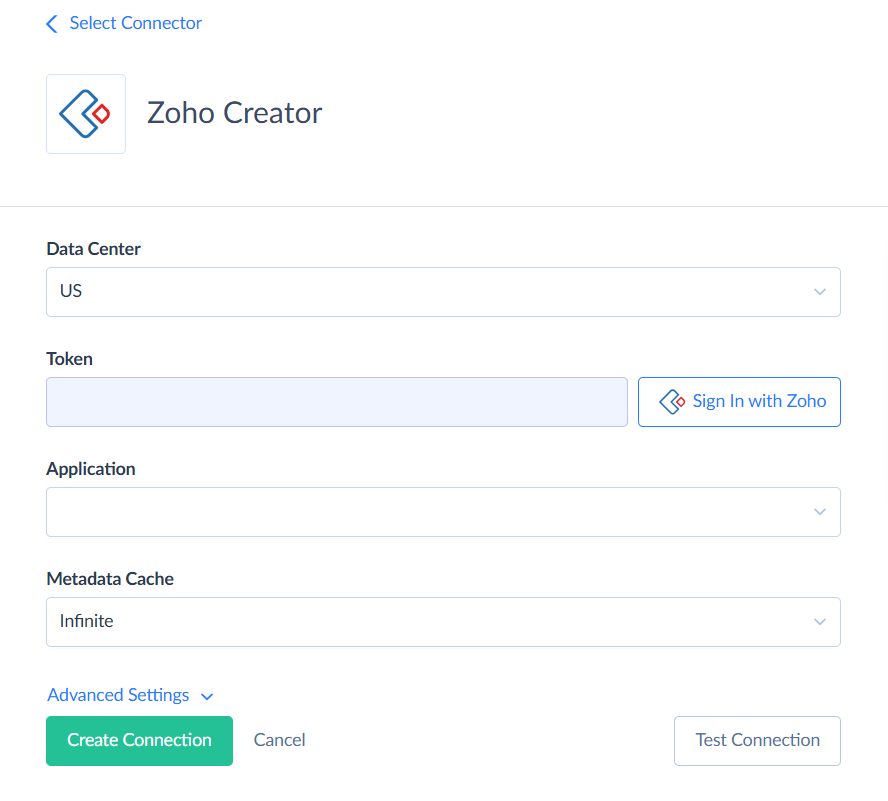Click the Sign In with Zoho button
The width and height of the screenshot is (888, 801).
[x=739, y=401]
